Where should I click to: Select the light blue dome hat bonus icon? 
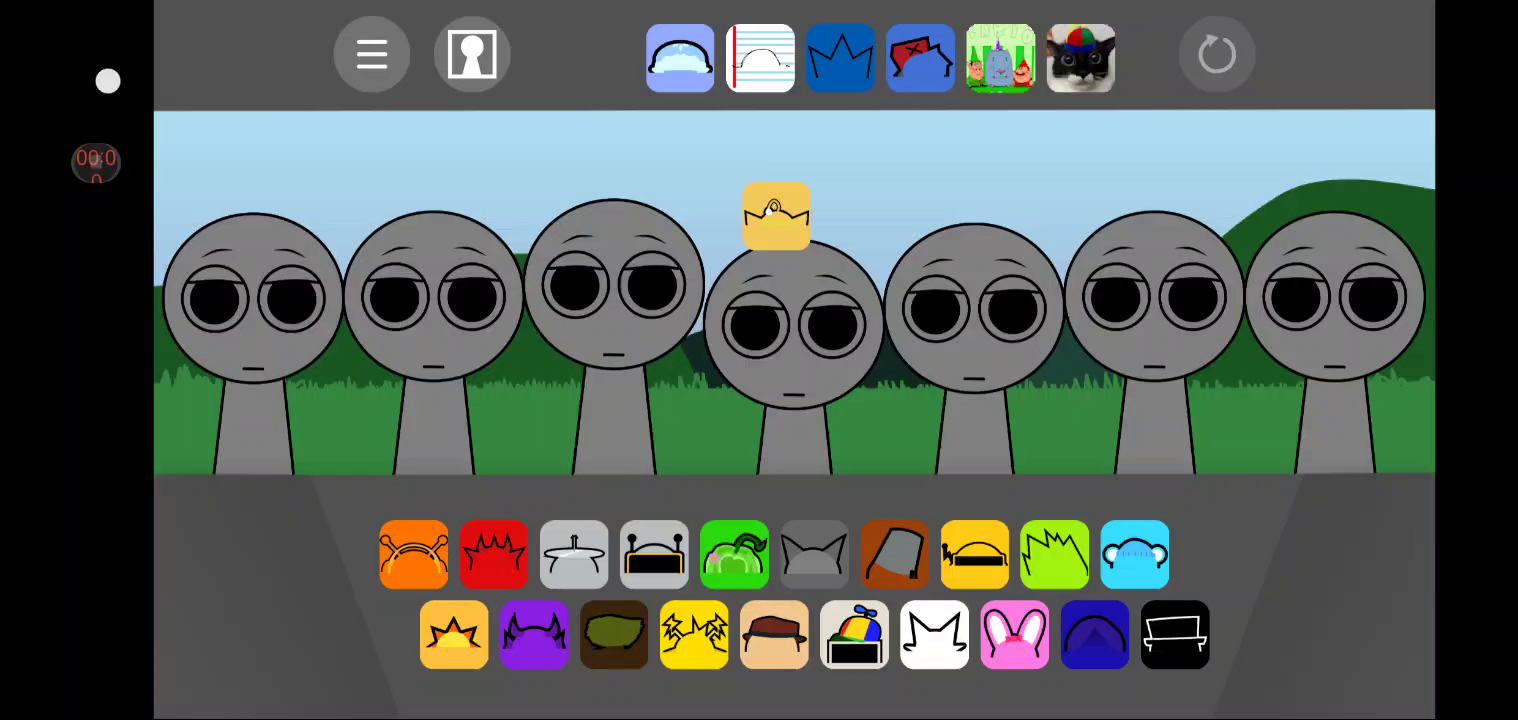pos(680,58)
